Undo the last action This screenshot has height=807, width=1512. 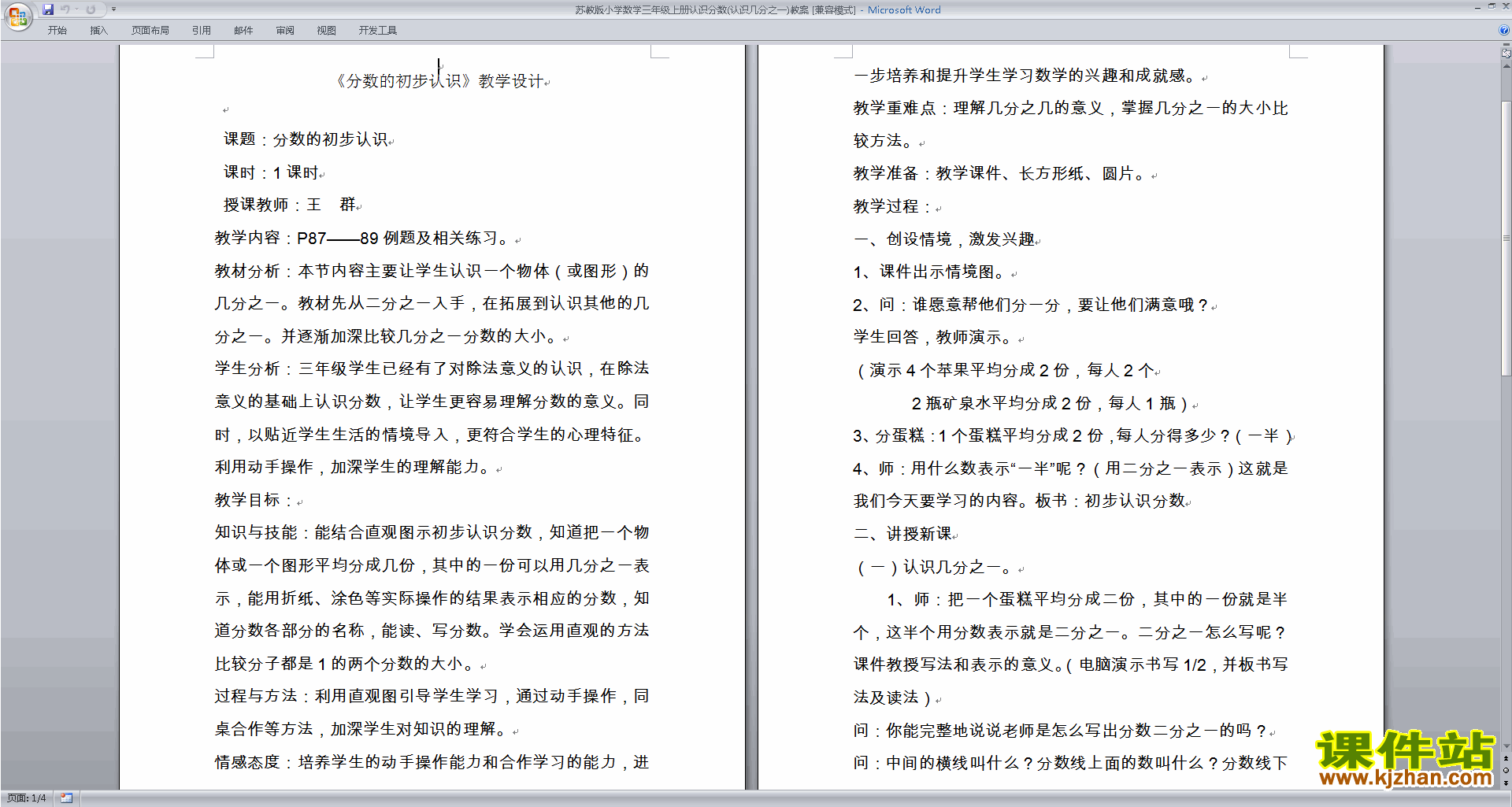65,9
